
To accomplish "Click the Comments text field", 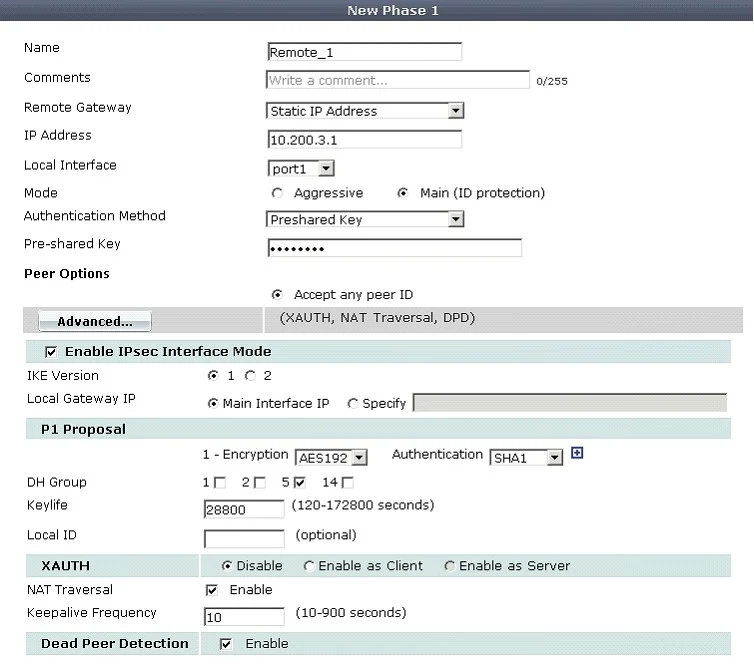I will (x=398, y=80).
